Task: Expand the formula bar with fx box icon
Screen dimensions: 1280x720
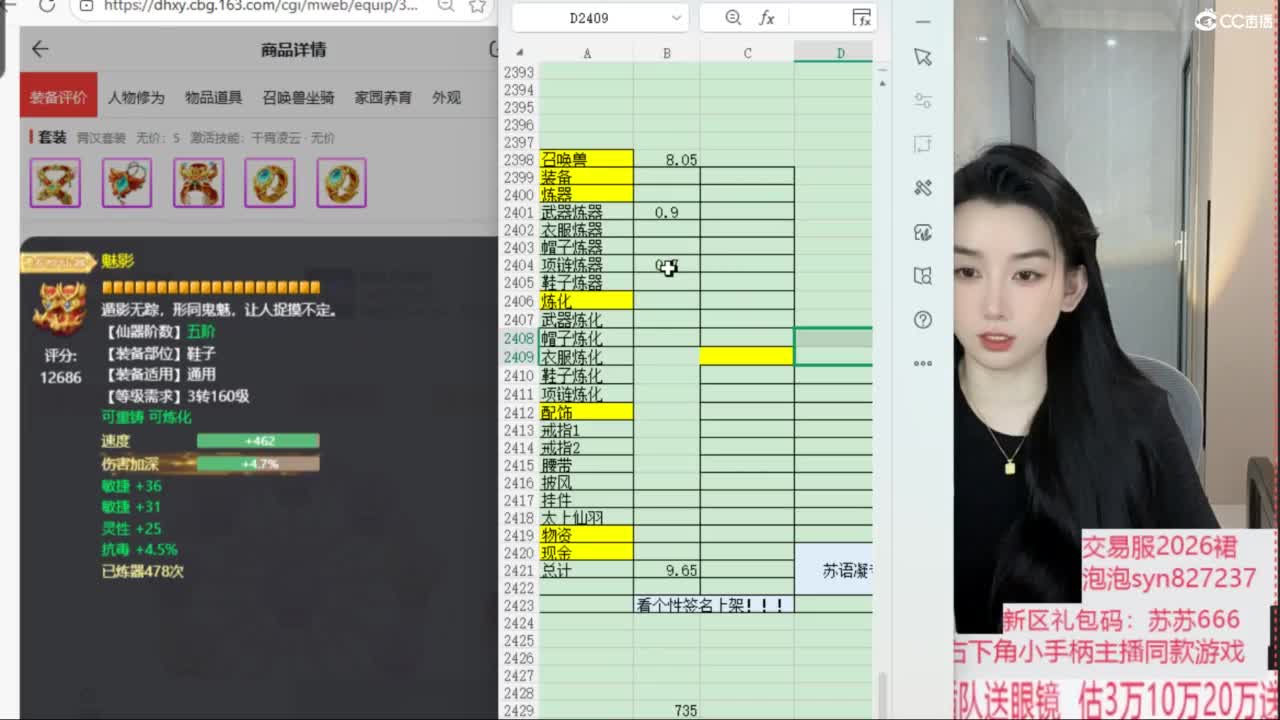Action: (861, 18)
